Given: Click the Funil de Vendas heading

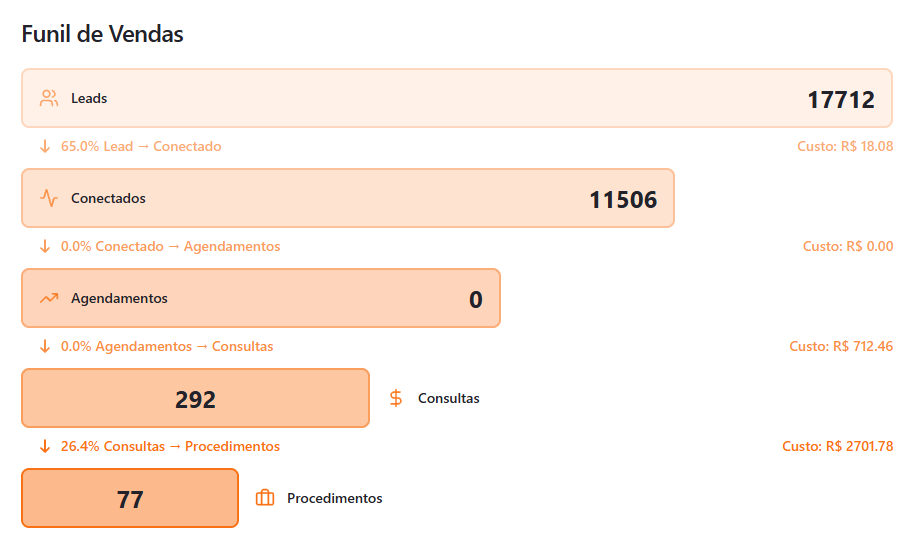Looking at the screenshot, I should [x=102, y=34].
